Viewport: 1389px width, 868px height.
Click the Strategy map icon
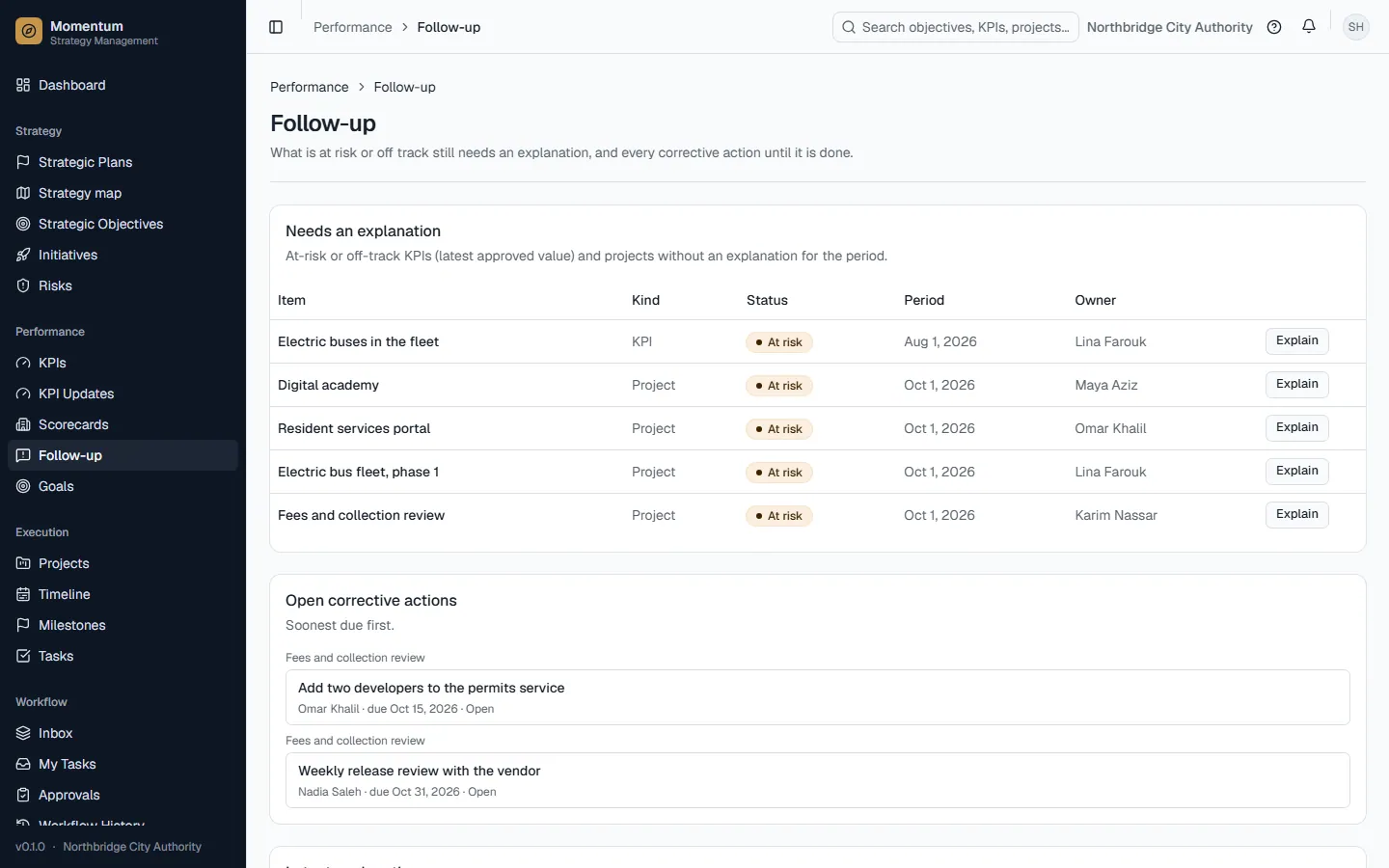coord(23,193)
